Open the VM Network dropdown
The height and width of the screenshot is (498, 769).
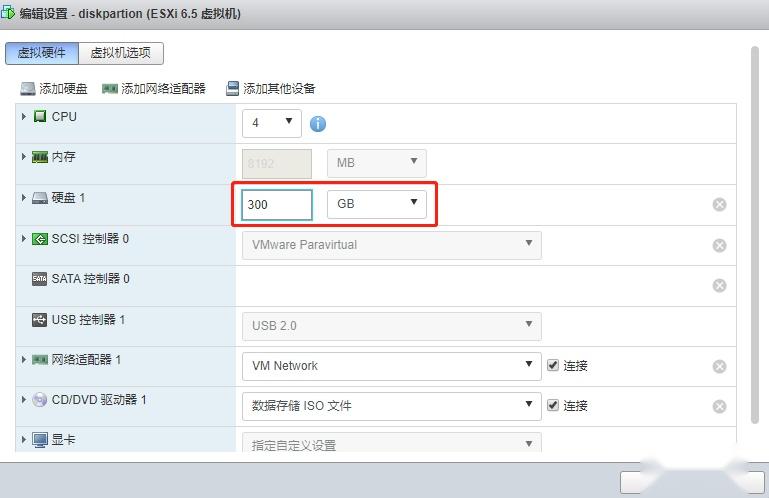point(391,366)
